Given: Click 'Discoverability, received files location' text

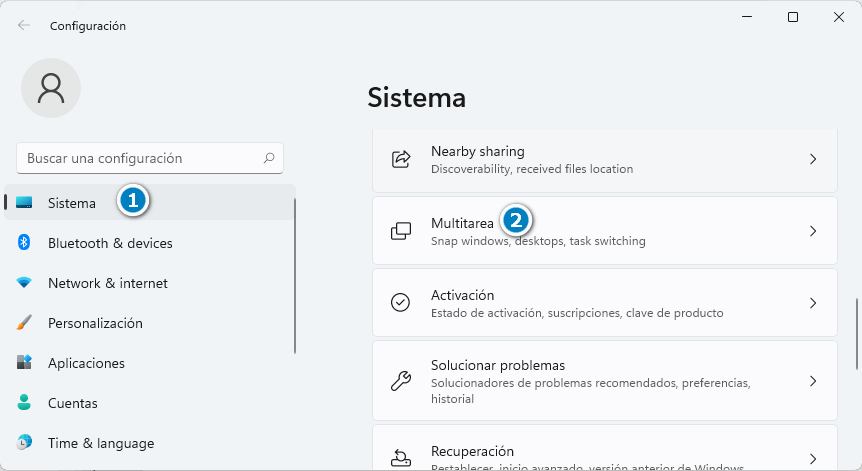Looking at the screenshot, I should [532, 169].
